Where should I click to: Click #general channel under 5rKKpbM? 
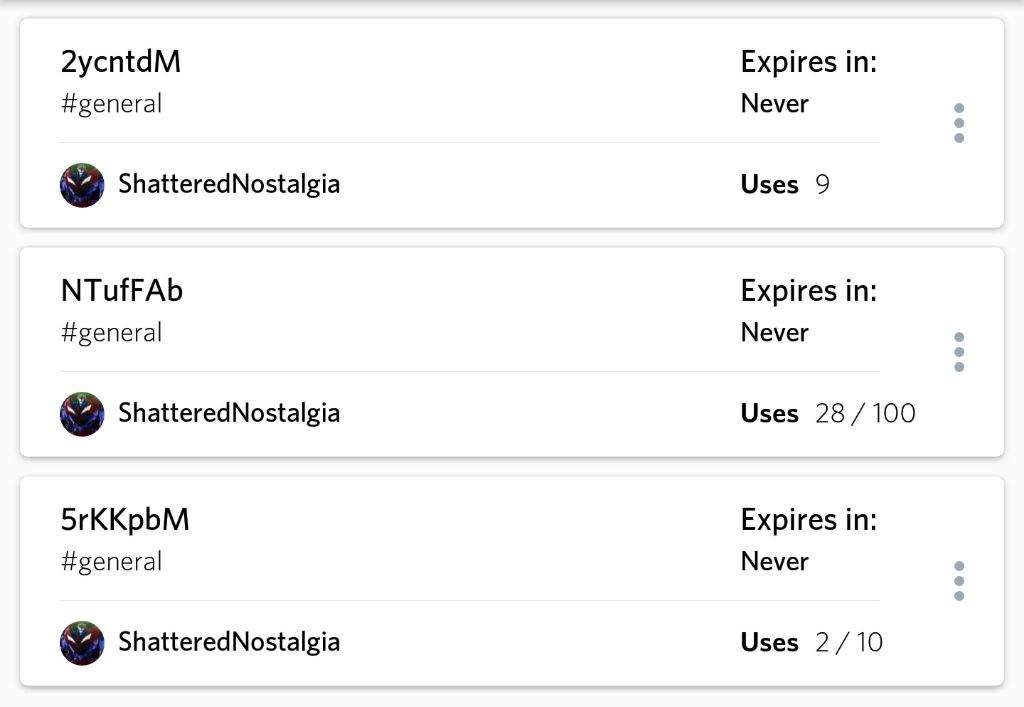pyautogui.click(x=111, y=562)
